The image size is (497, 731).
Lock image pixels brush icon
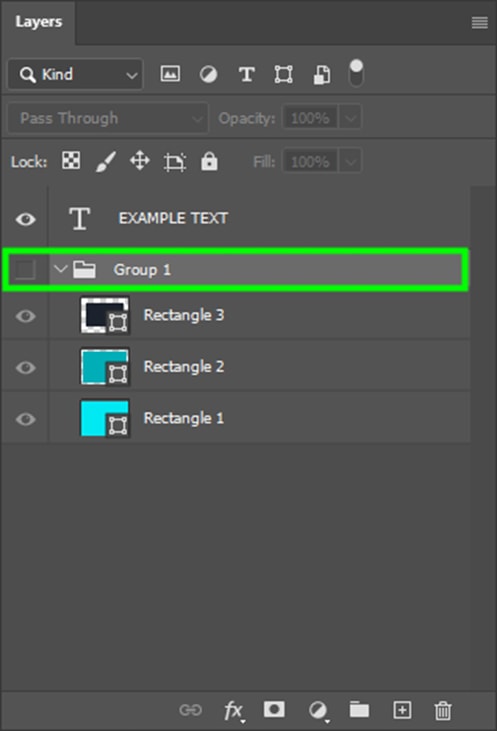[106, 162]
